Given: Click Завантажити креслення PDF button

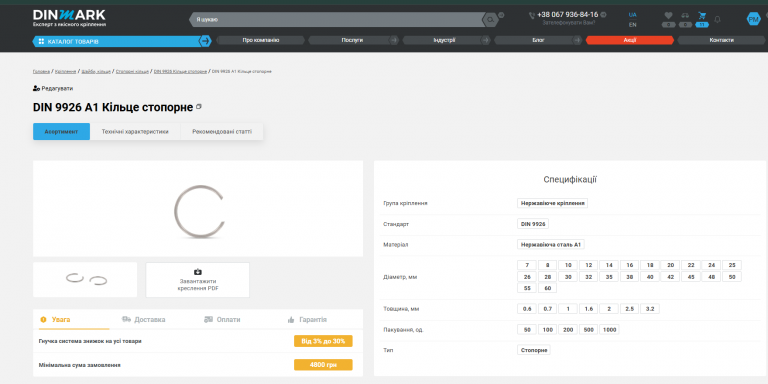Looking at the screenshot, I should [198, 280].
